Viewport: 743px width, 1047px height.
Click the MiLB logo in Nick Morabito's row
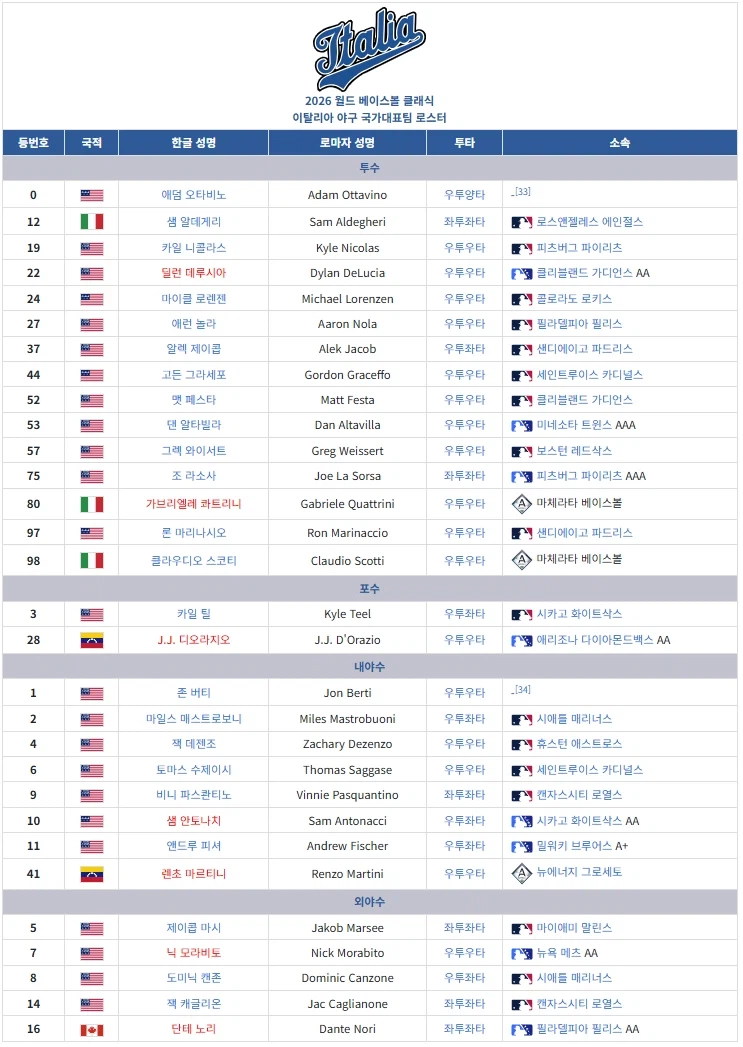pyautogui.click(x=522, y=954)
